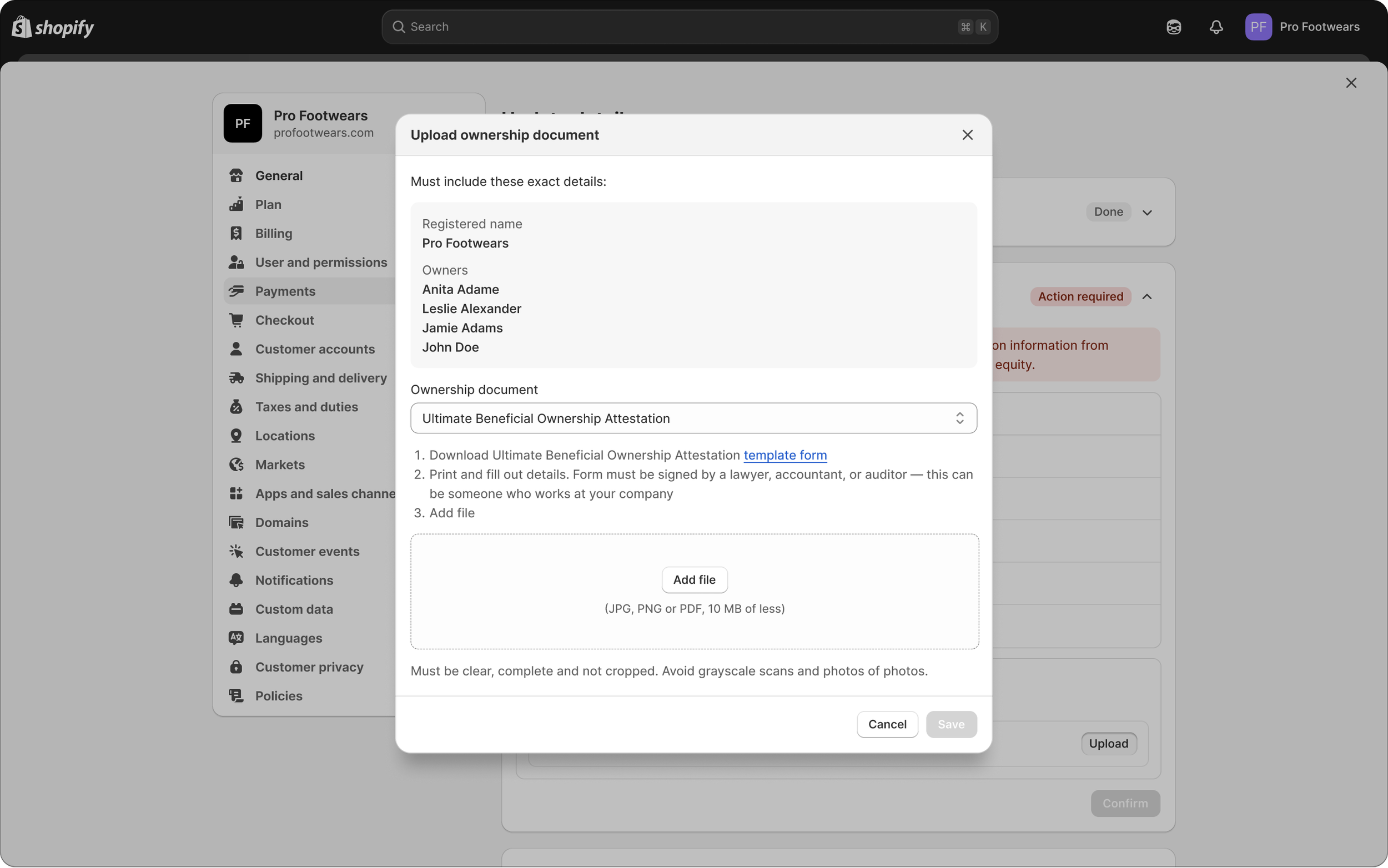Click the Domains icon in the sidebar
Viewport: 1388px width, 868px height.
point(236,522)
